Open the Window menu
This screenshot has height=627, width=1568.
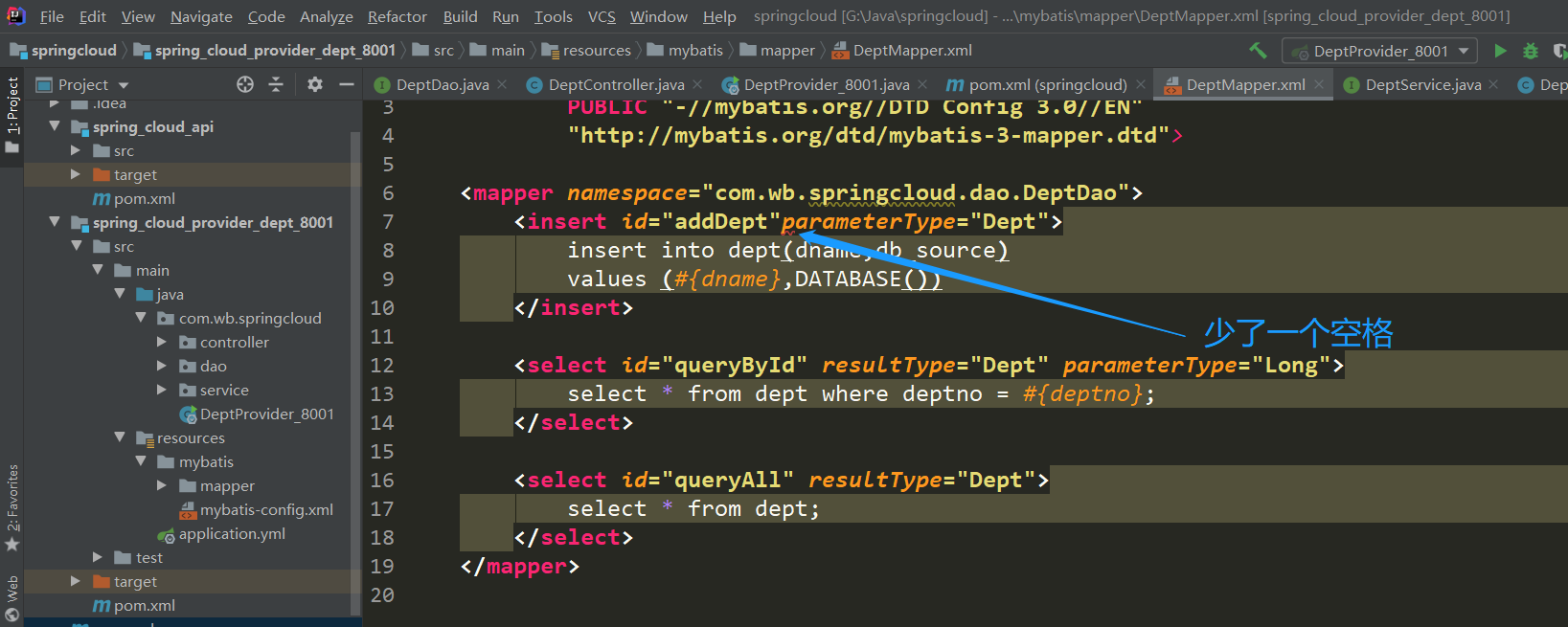[x=659, y=16]
